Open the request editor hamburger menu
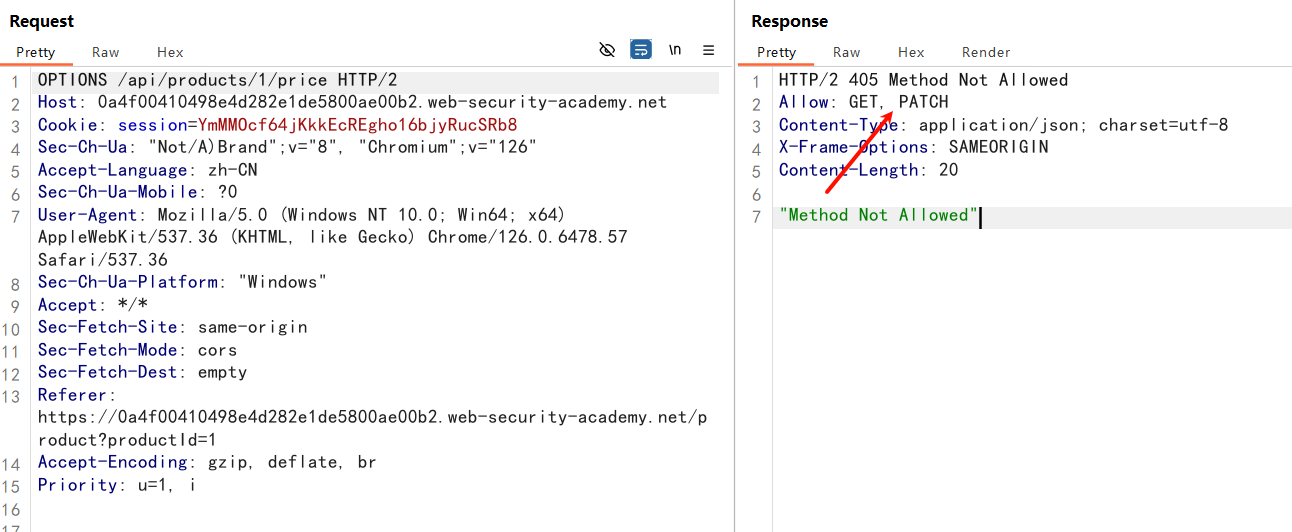The width and height of the screenshot is (1292, 532). coord(708,50)
